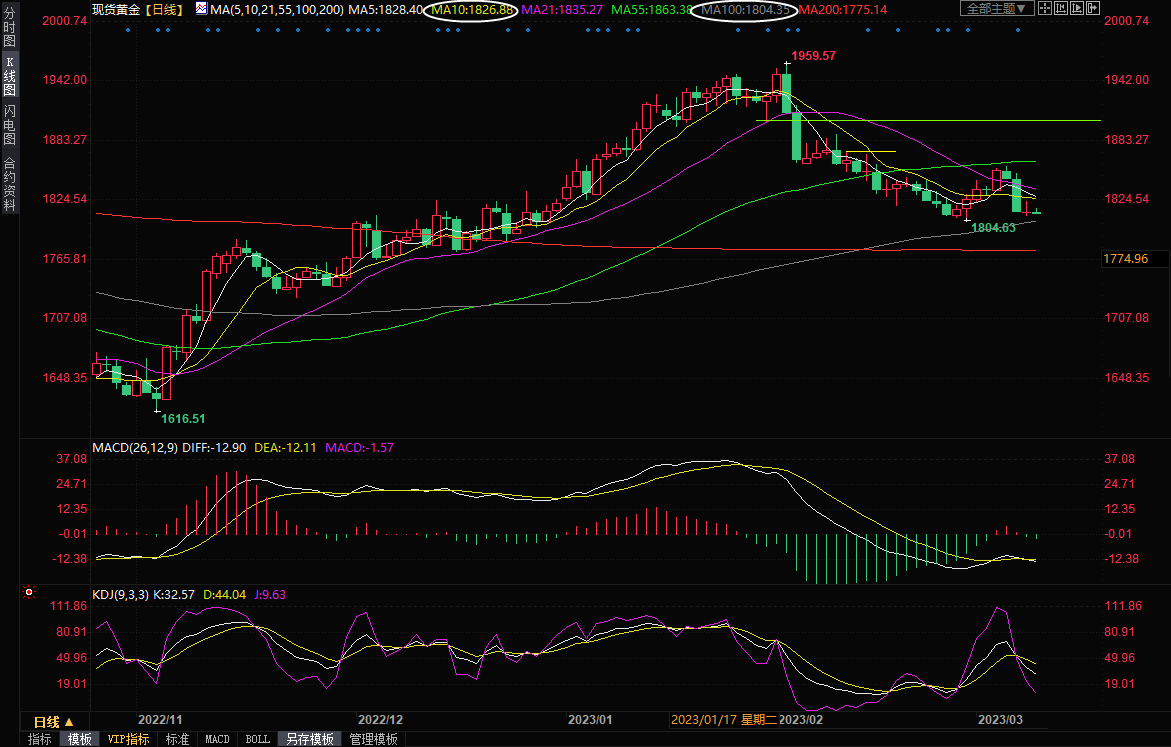Open the 合约资料 side tab

click(x=9, y=184)
